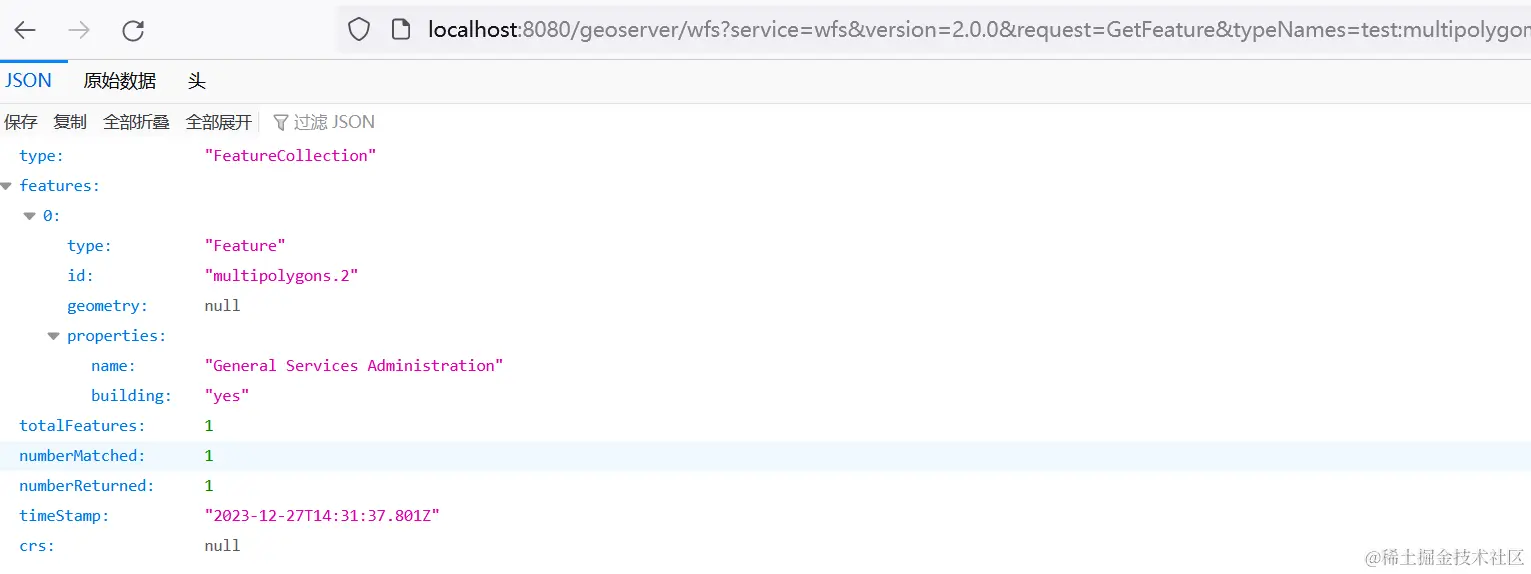Click the building key label
The width and height of the screenshot is (1531, 574).
pos(131,396)
